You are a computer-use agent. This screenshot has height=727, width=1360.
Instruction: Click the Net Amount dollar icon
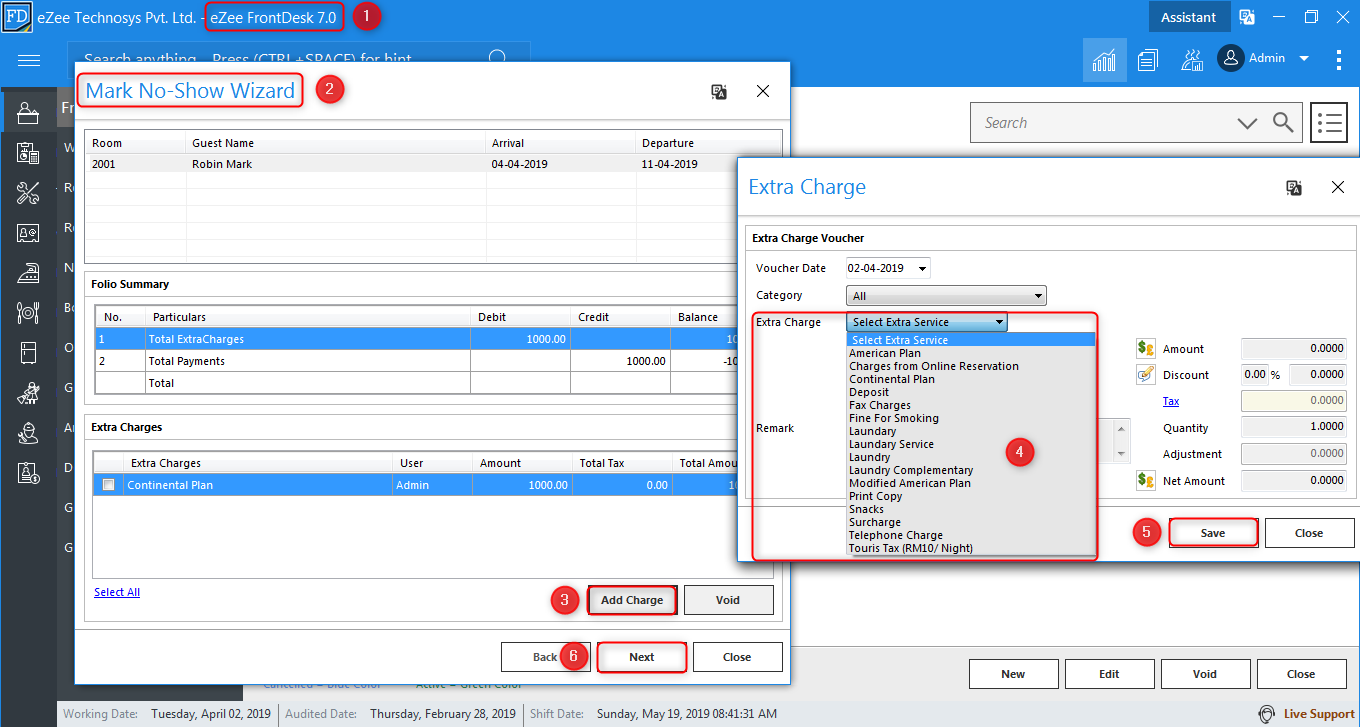point(1146,480)
